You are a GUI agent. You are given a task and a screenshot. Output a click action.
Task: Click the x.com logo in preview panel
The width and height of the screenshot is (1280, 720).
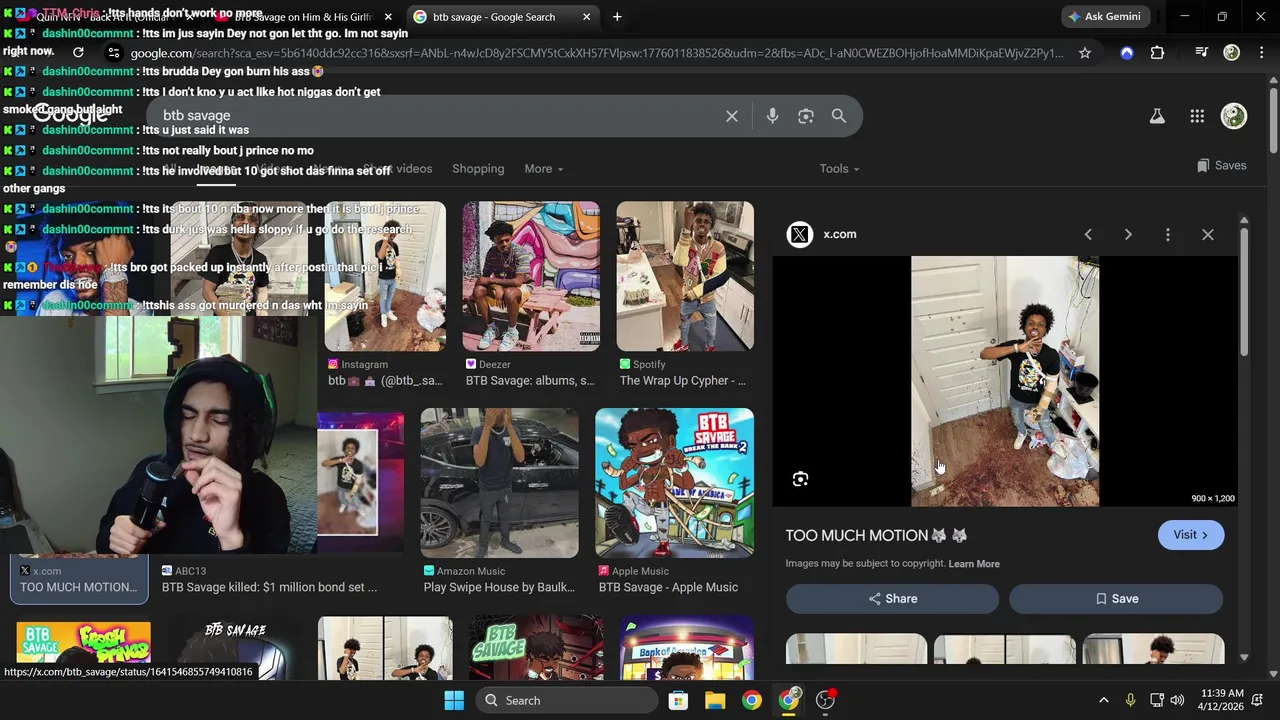[799, 234]
